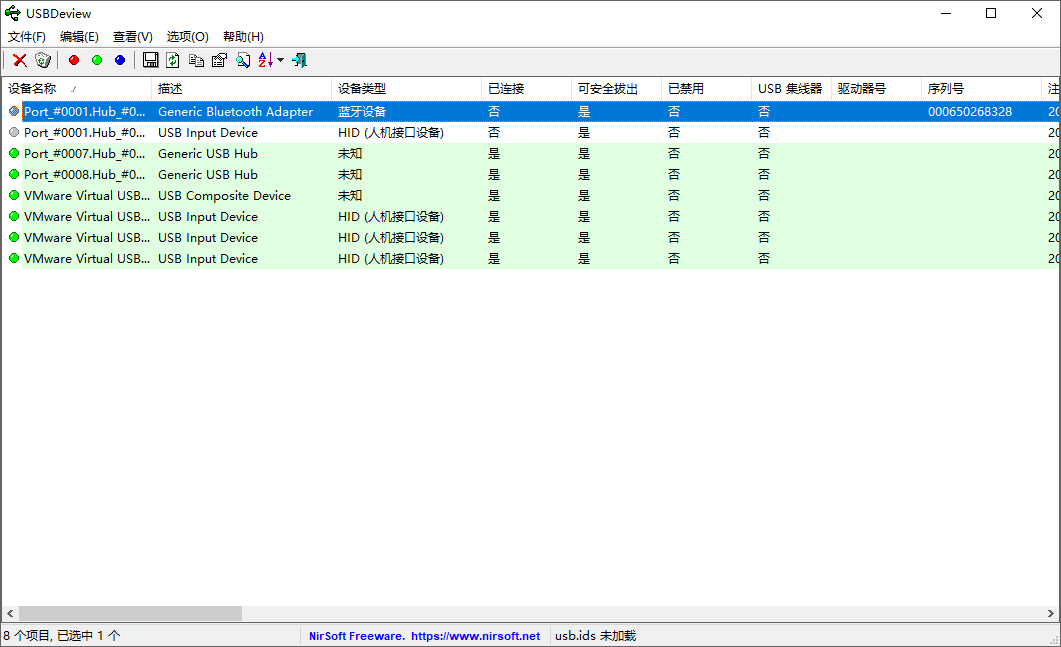Click the horizontal scrollbar thumb
Viewport: 1061px width, 647px height.
pos(130,613)
